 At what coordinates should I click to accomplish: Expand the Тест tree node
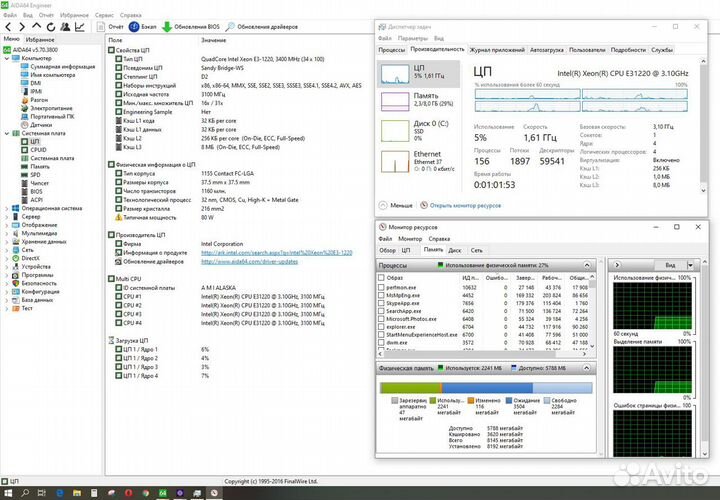point(6,308)
